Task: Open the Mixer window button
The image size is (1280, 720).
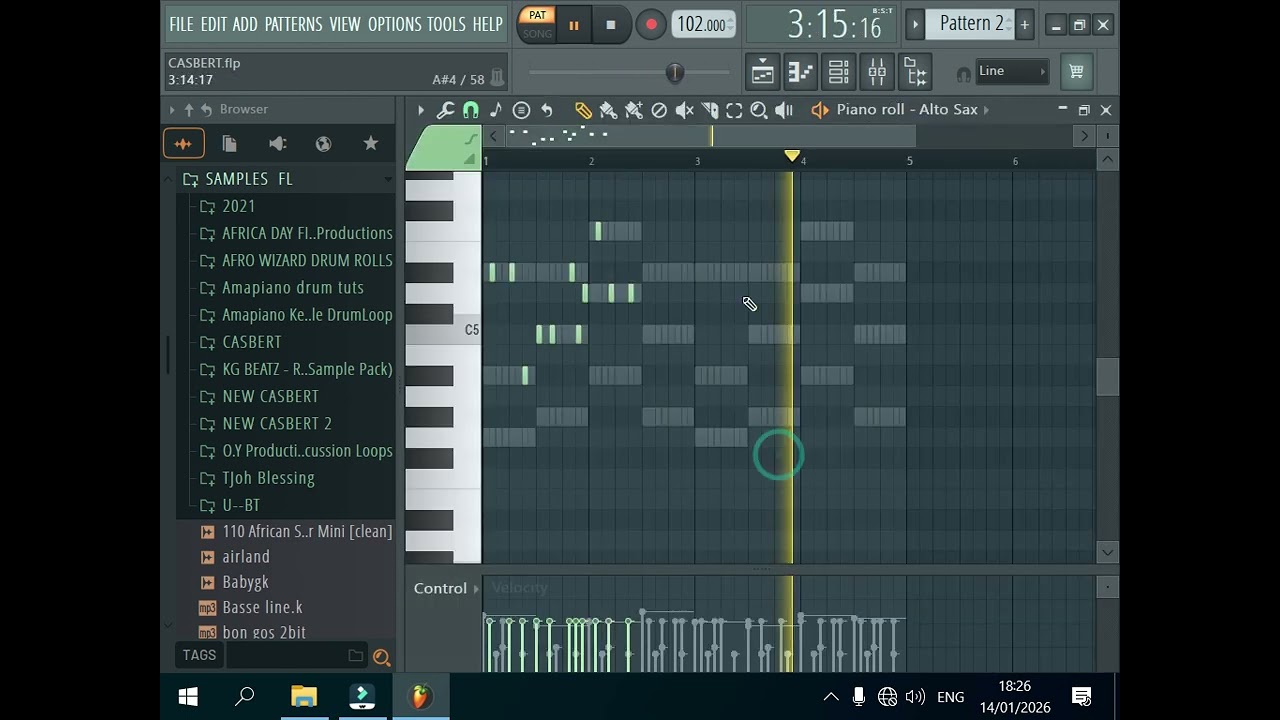Action: pos(877,71)
